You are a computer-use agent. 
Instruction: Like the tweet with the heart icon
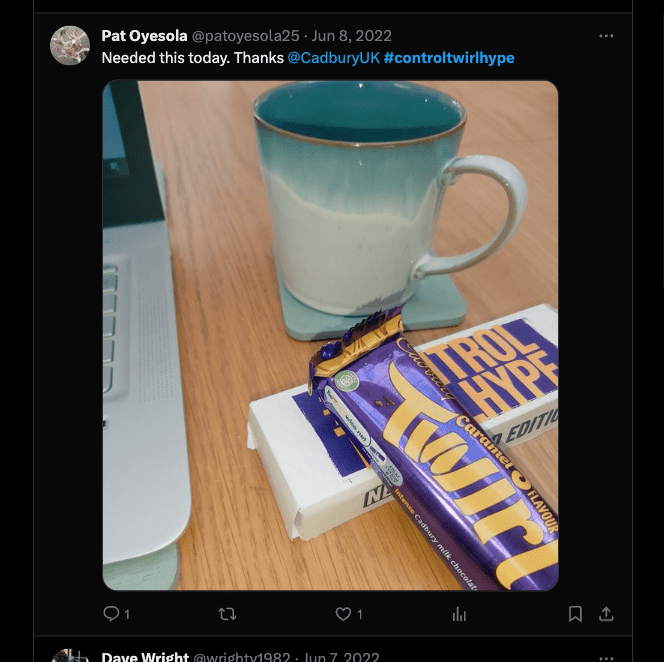click(343, 613)
